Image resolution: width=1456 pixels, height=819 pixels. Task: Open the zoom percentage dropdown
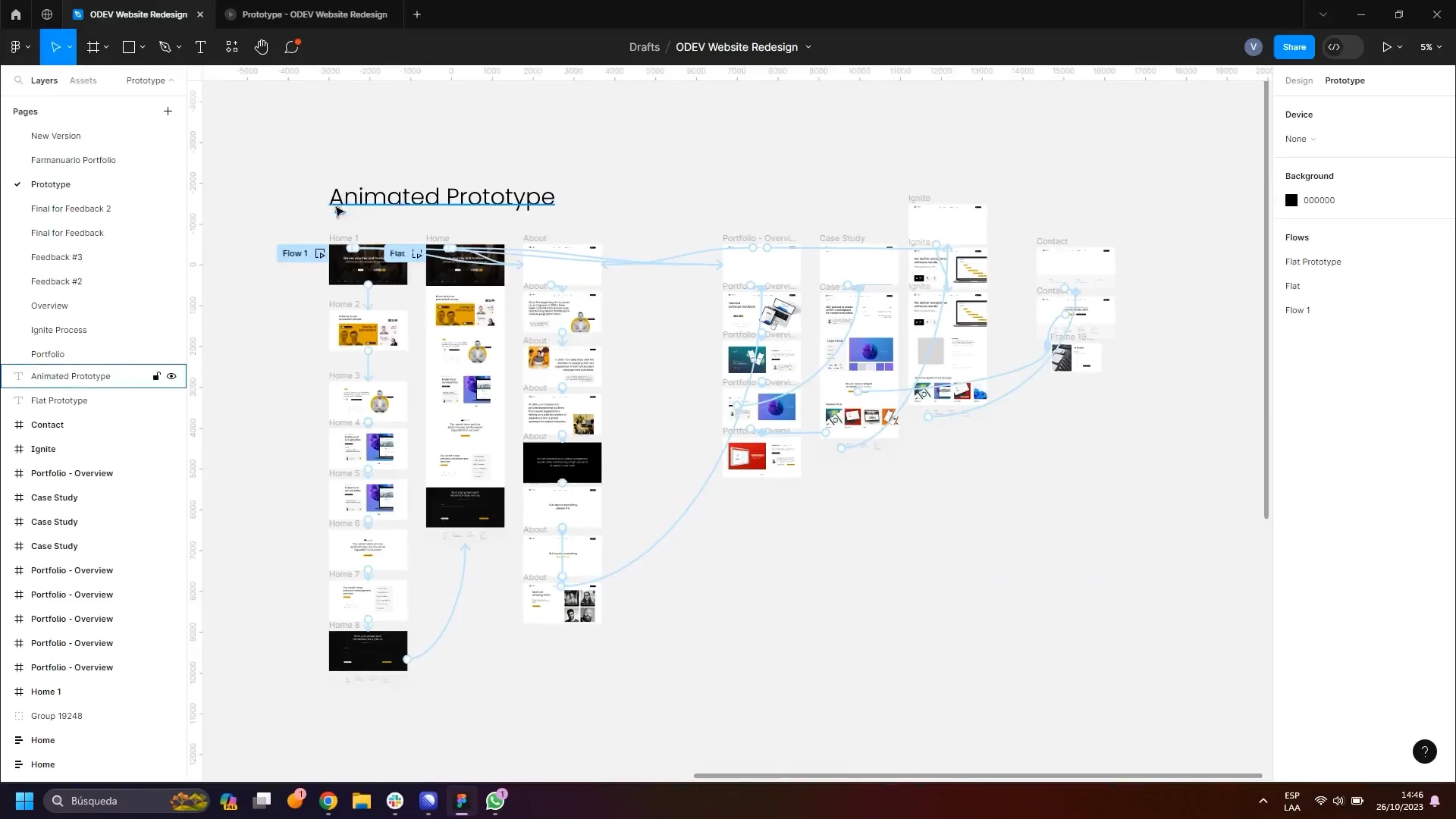coord(1430,46)
